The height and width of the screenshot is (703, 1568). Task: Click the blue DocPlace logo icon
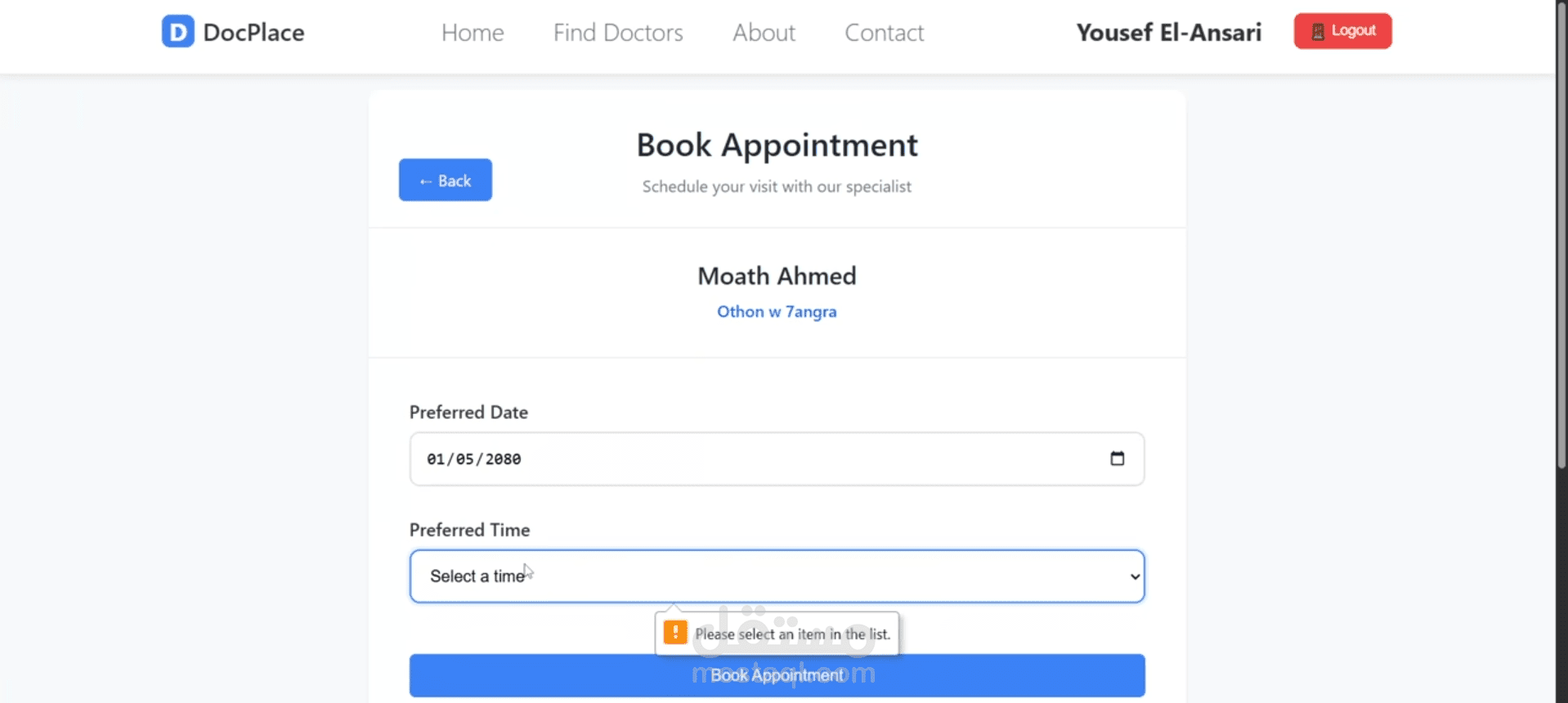click(177, 32)
